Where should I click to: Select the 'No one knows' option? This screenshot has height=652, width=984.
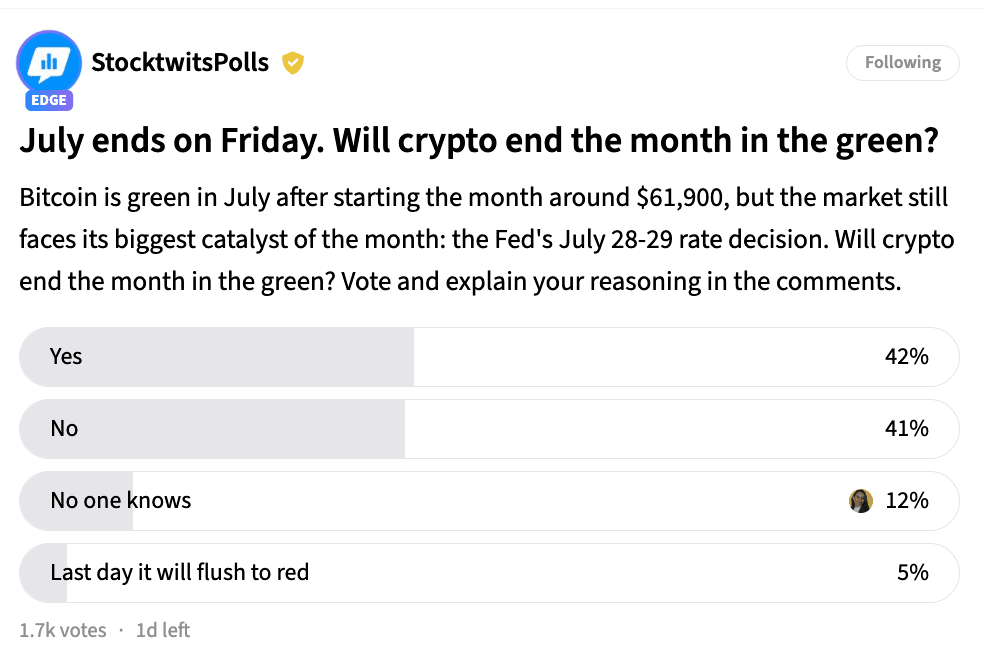[489, 501]
